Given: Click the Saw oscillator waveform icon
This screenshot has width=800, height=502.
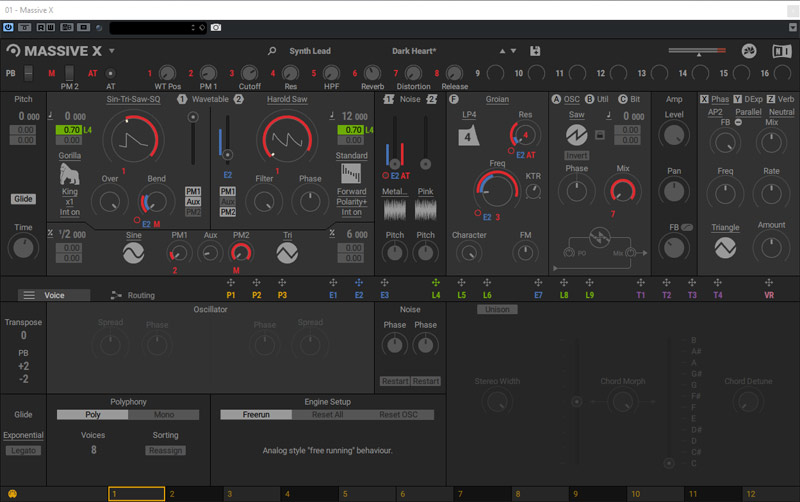Looking at the screenshot, I should (577, 135).
